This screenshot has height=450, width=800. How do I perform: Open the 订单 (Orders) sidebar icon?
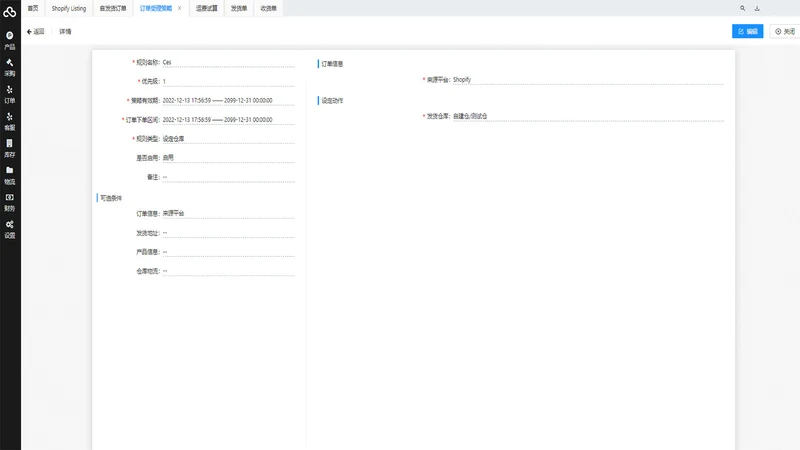tap(10, 94)
